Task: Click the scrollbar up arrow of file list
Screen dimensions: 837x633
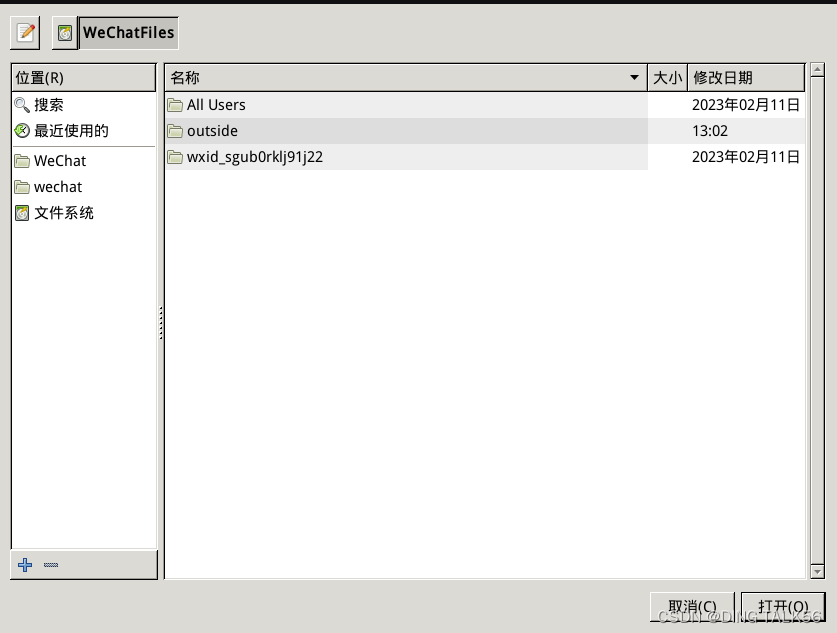Action: pyautogui.click(x=817, y=69)
